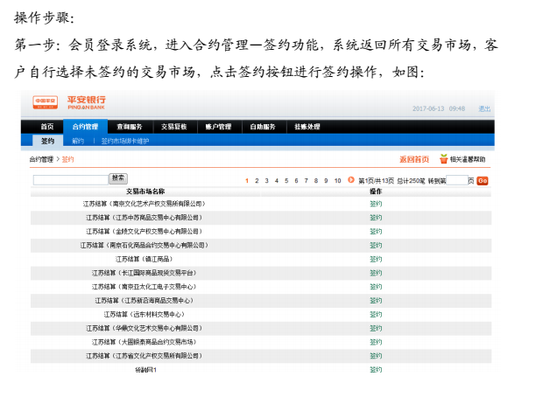Select the 签约市场绑卡维护 sub-tab
This screenshot has width=550, height=397.
pyautogui.click(x=125, y=141)
